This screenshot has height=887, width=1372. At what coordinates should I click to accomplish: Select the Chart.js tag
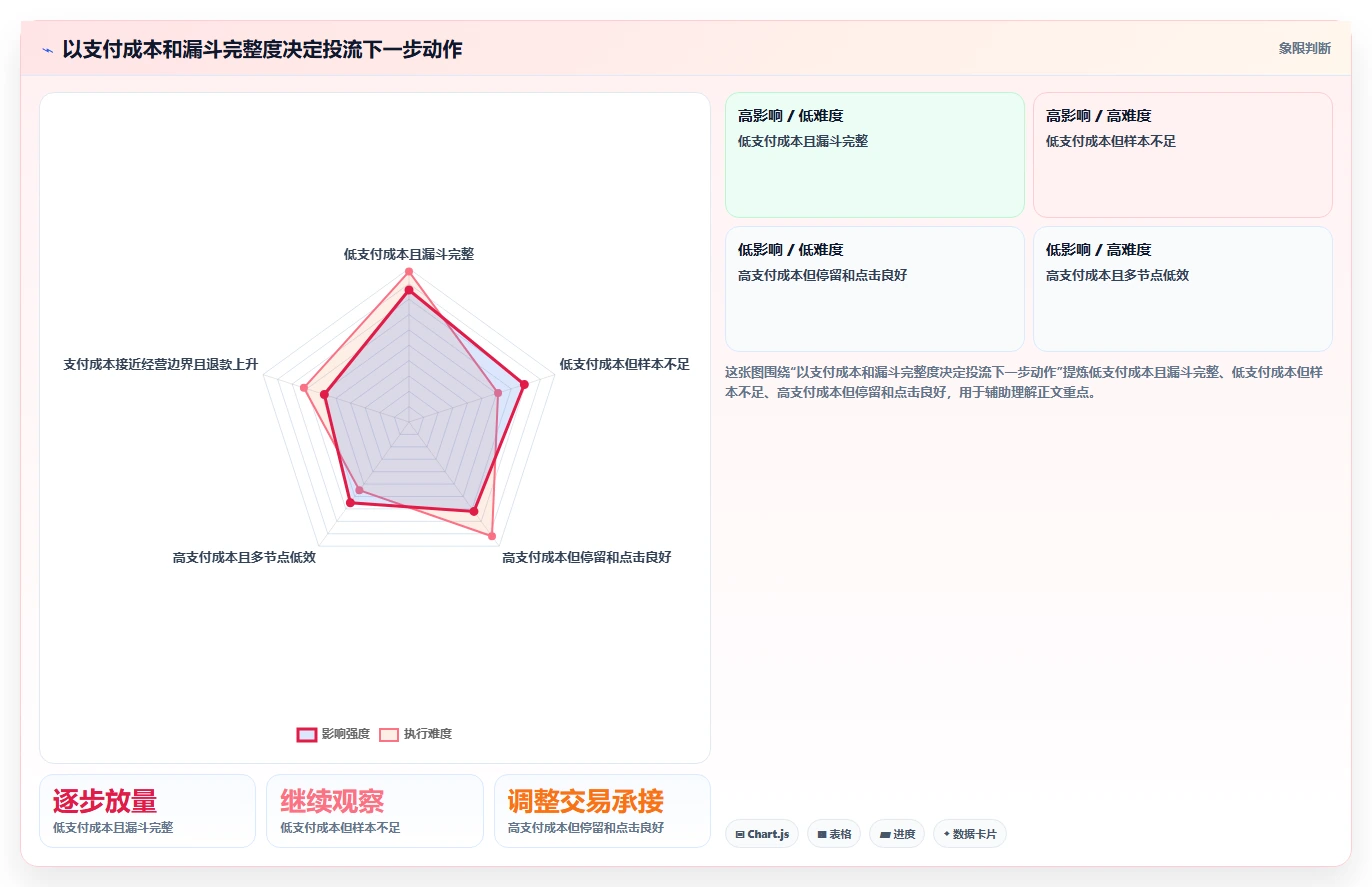[x=762, y=834]
